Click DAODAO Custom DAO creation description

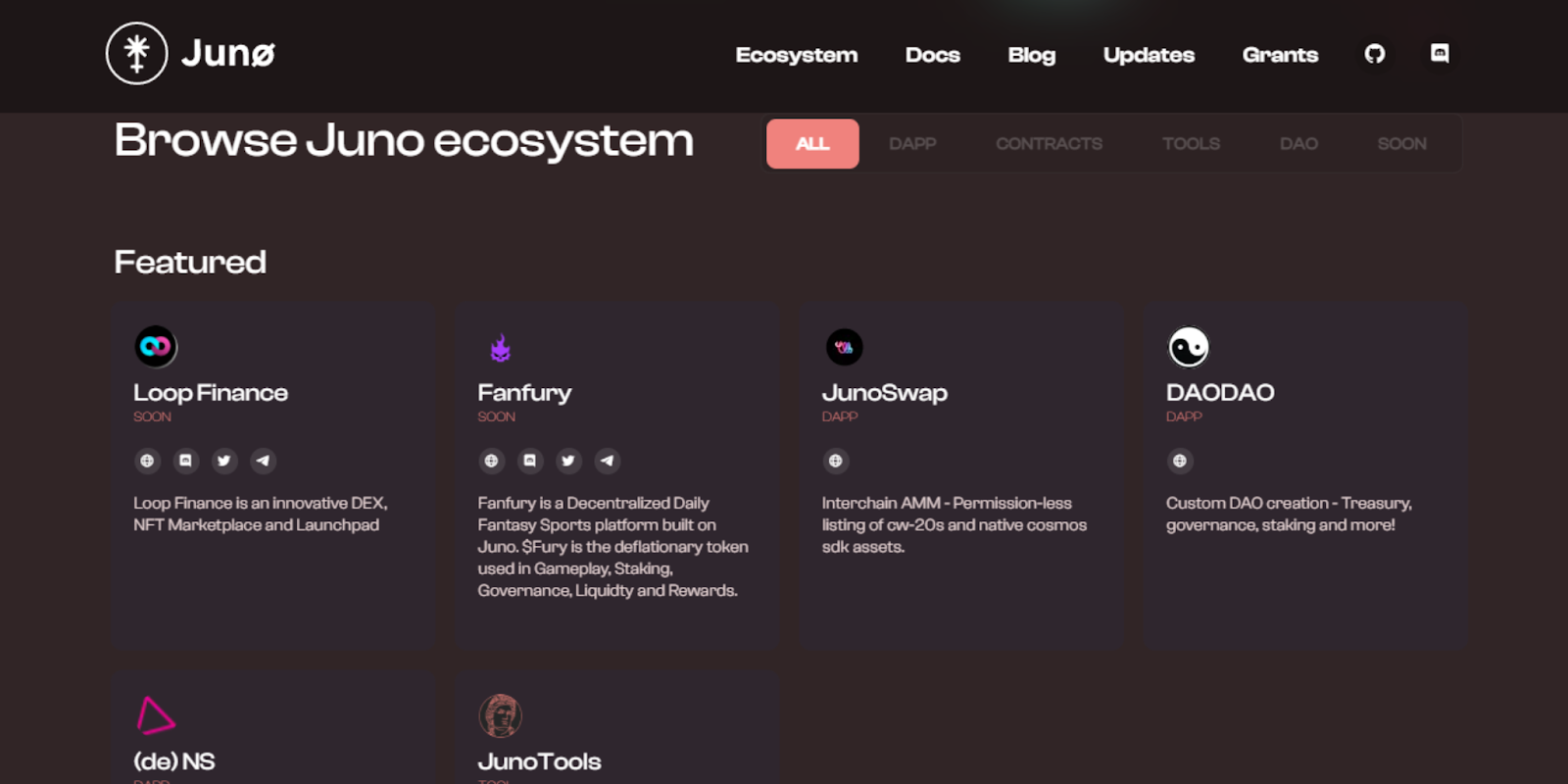point(1289,514)
